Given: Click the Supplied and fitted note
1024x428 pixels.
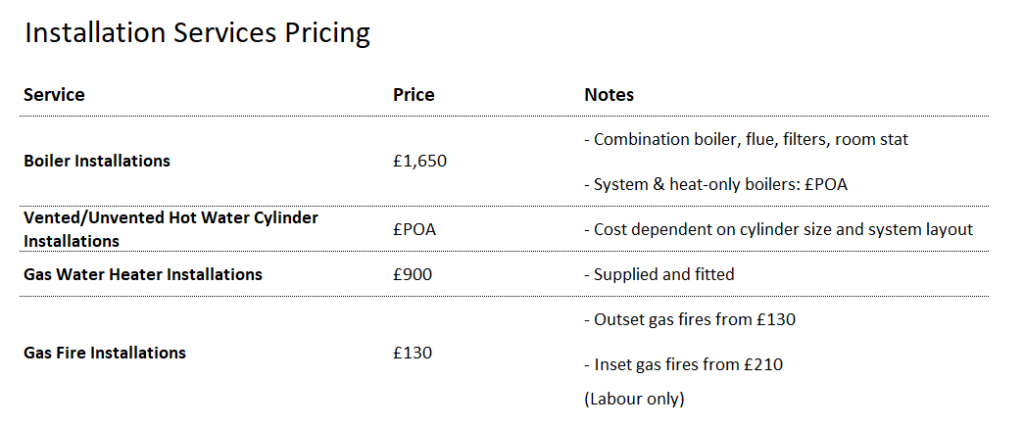Looking at the screenshot, I should click(x=659, y=274).
